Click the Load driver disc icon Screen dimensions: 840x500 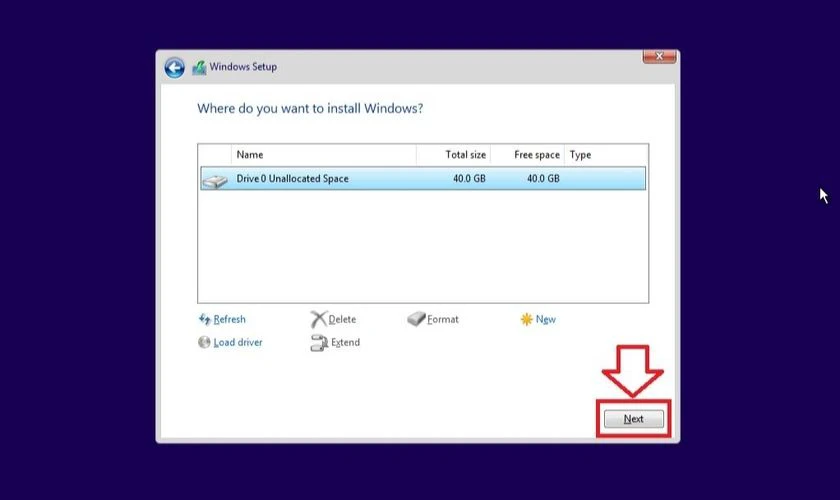[x=204, y=342]
